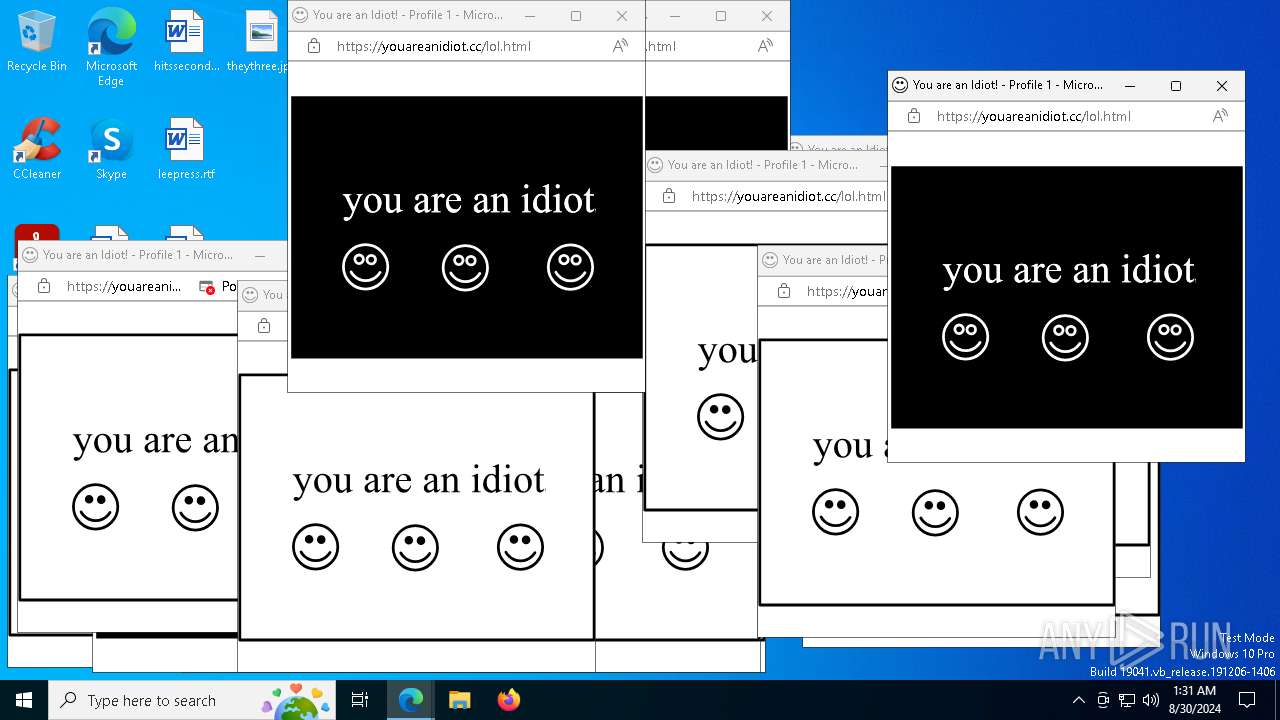
Task: Open the notification center icon
Action: (x=1247, y=700)
